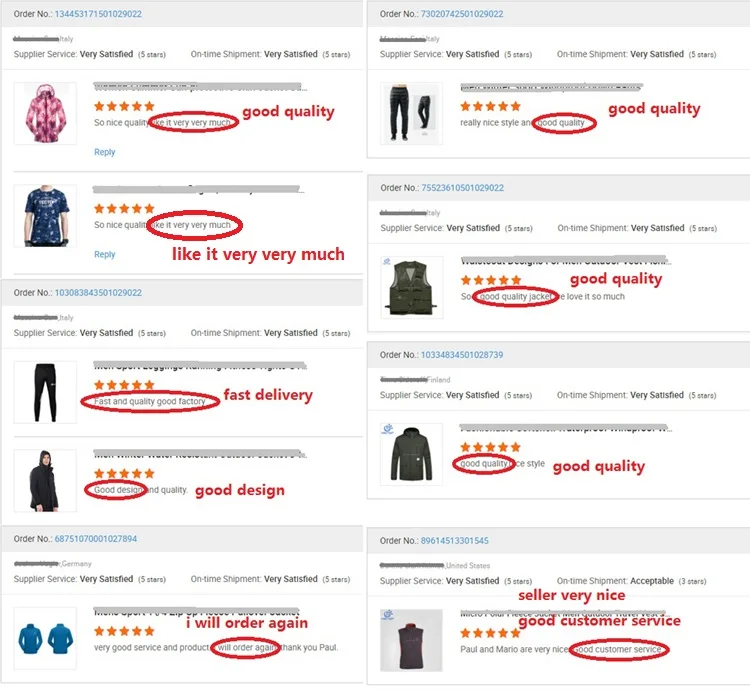The width and height of the screenshot is (750, 690).
Task: Open order number 134453171501029022 link
Action: tap(98, 14)
